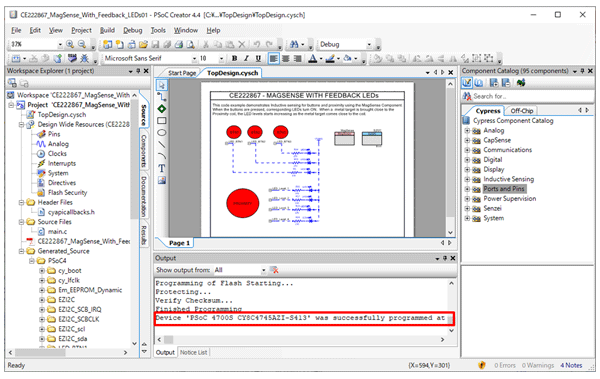Open the Debug menu

132,30
